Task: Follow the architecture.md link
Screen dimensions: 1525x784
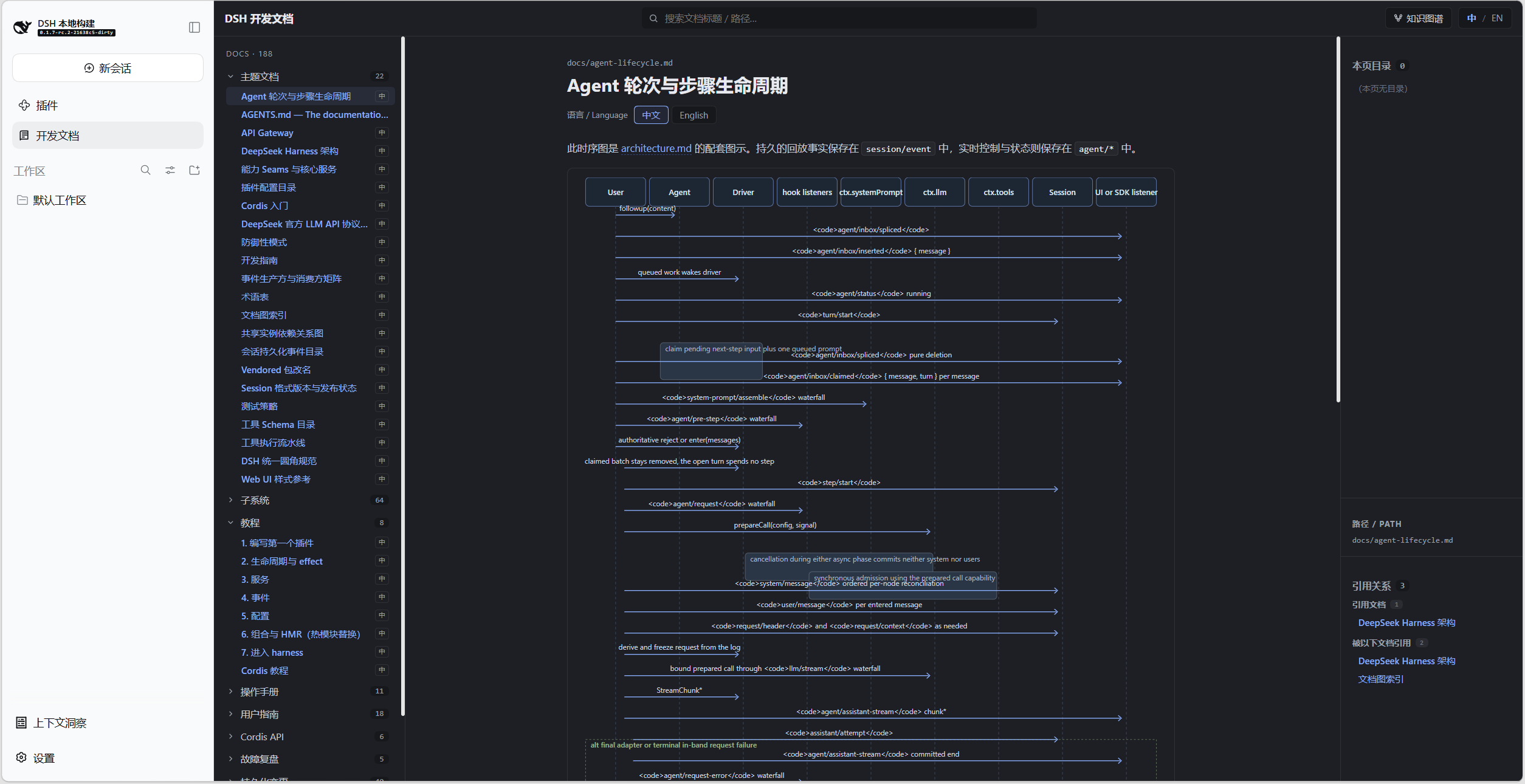Action: coord(656,148)
